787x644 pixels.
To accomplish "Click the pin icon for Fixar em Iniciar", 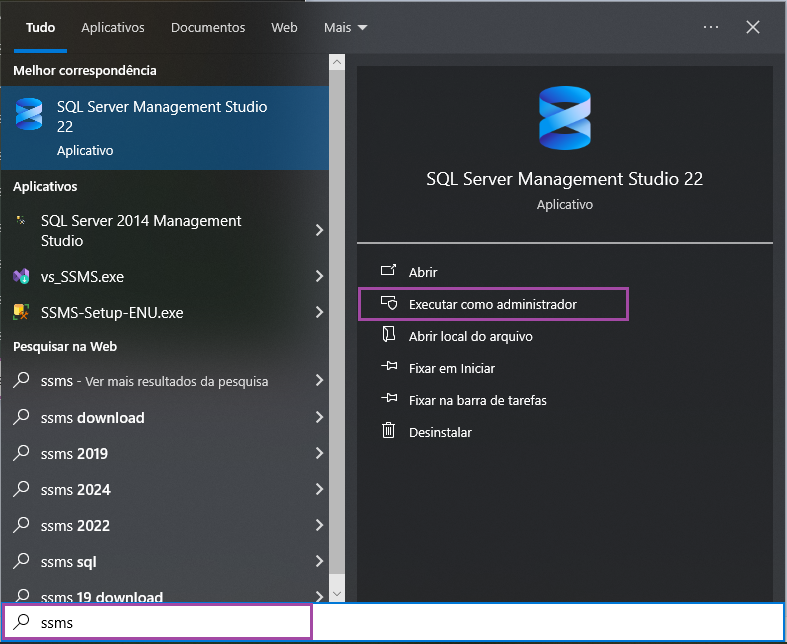I will coord(389,368).
